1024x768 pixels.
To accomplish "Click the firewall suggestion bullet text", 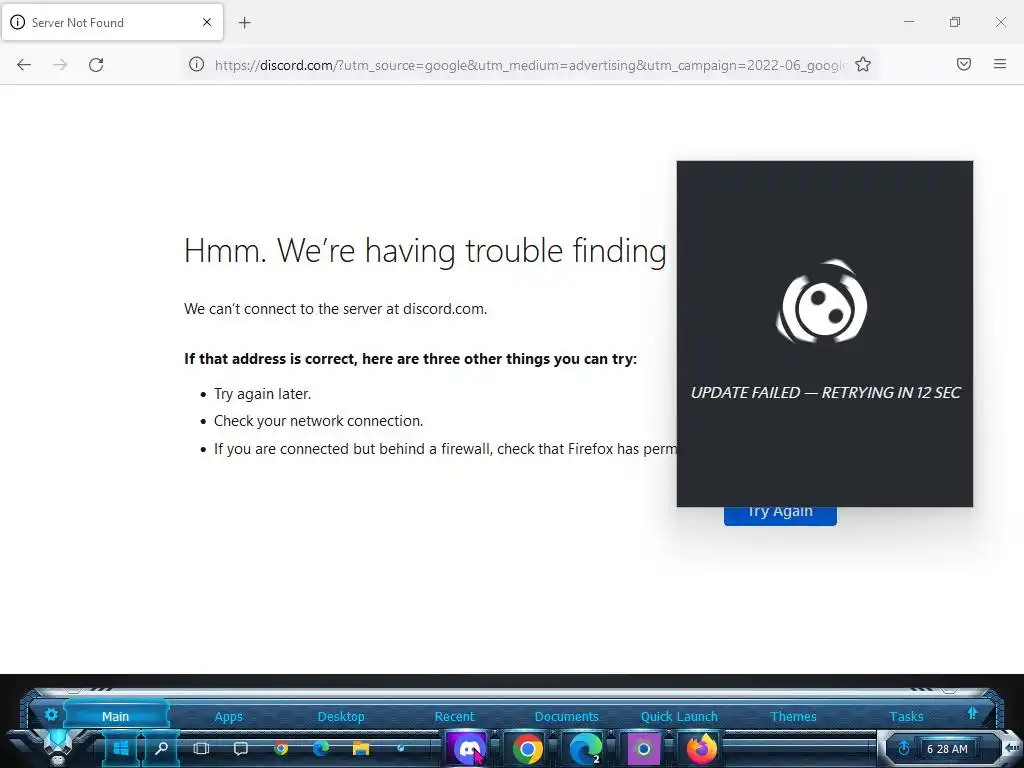I will pyautogui.click(x=445, y=449).
